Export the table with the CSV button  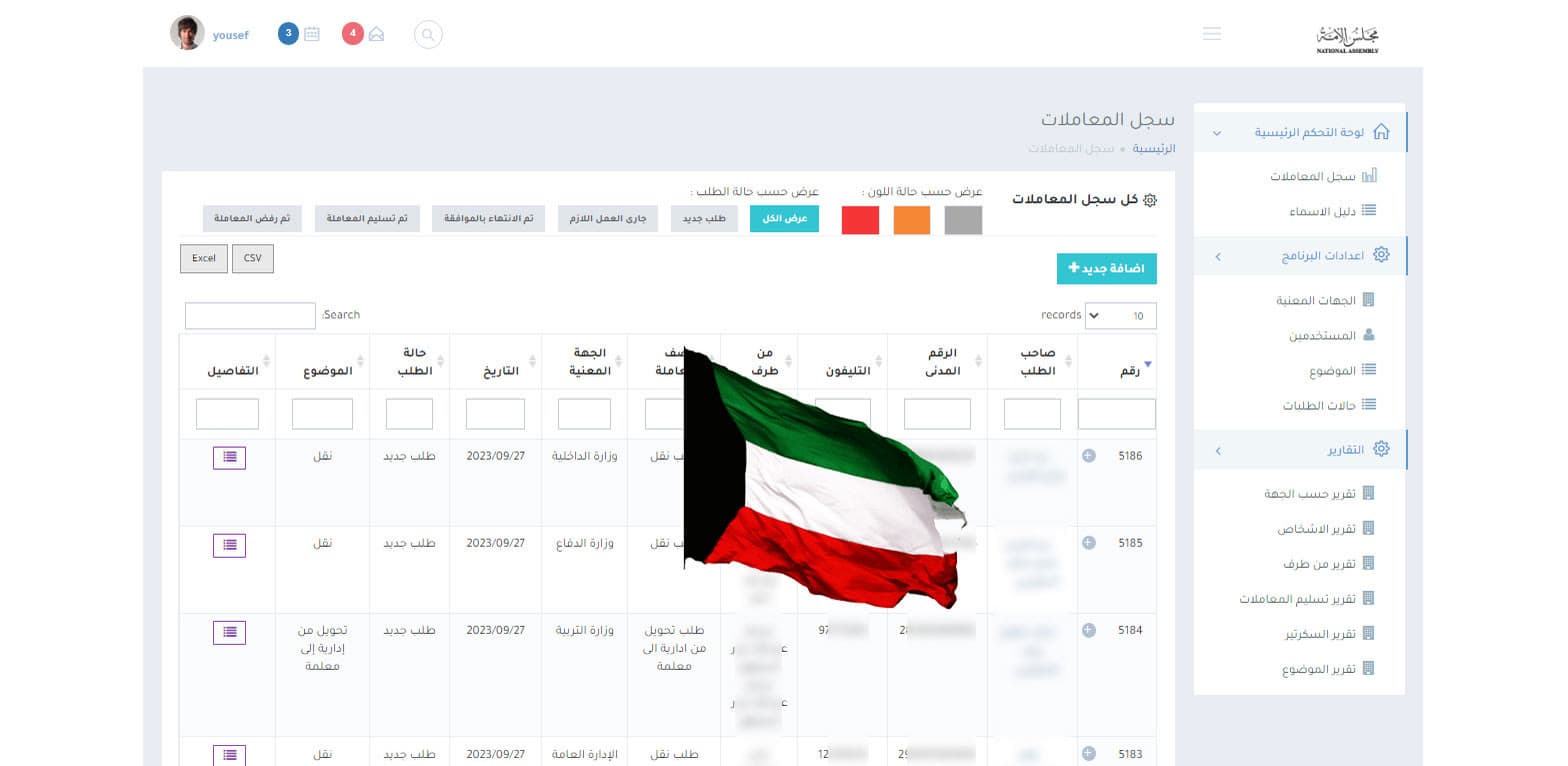point(253,258)
